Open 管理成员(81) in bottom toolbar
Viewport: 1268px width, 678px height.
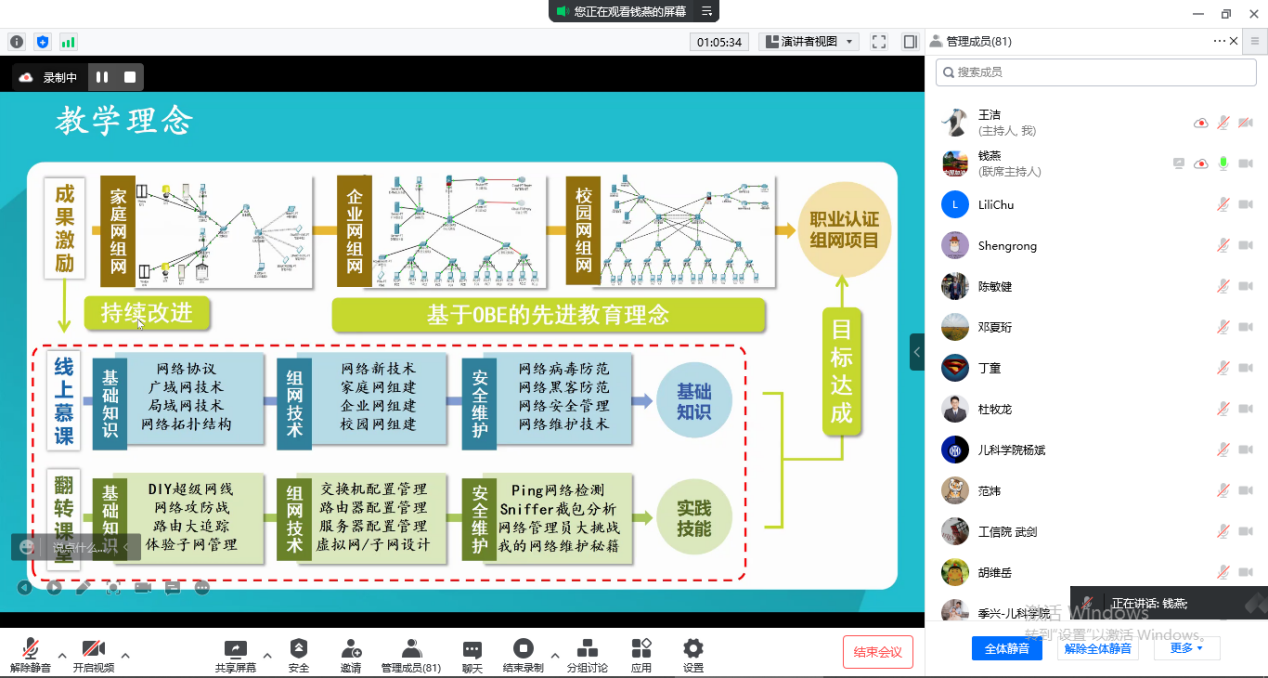tap(410, 654)
